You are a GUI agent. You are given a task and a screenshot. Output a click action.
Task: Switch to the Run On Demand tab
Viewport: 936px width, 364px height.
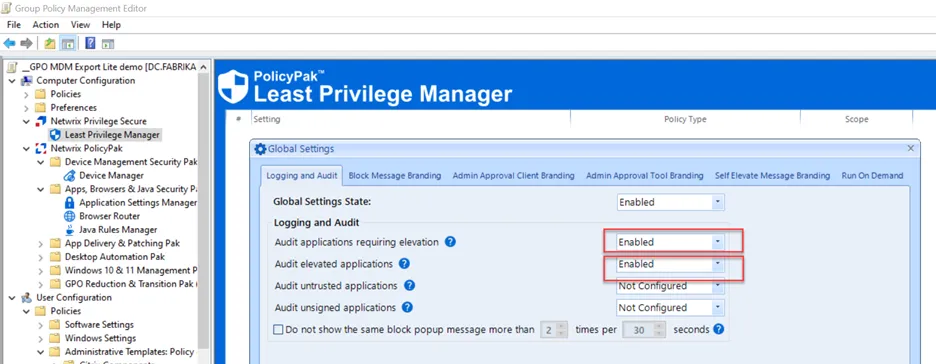(x=872, y=175)
